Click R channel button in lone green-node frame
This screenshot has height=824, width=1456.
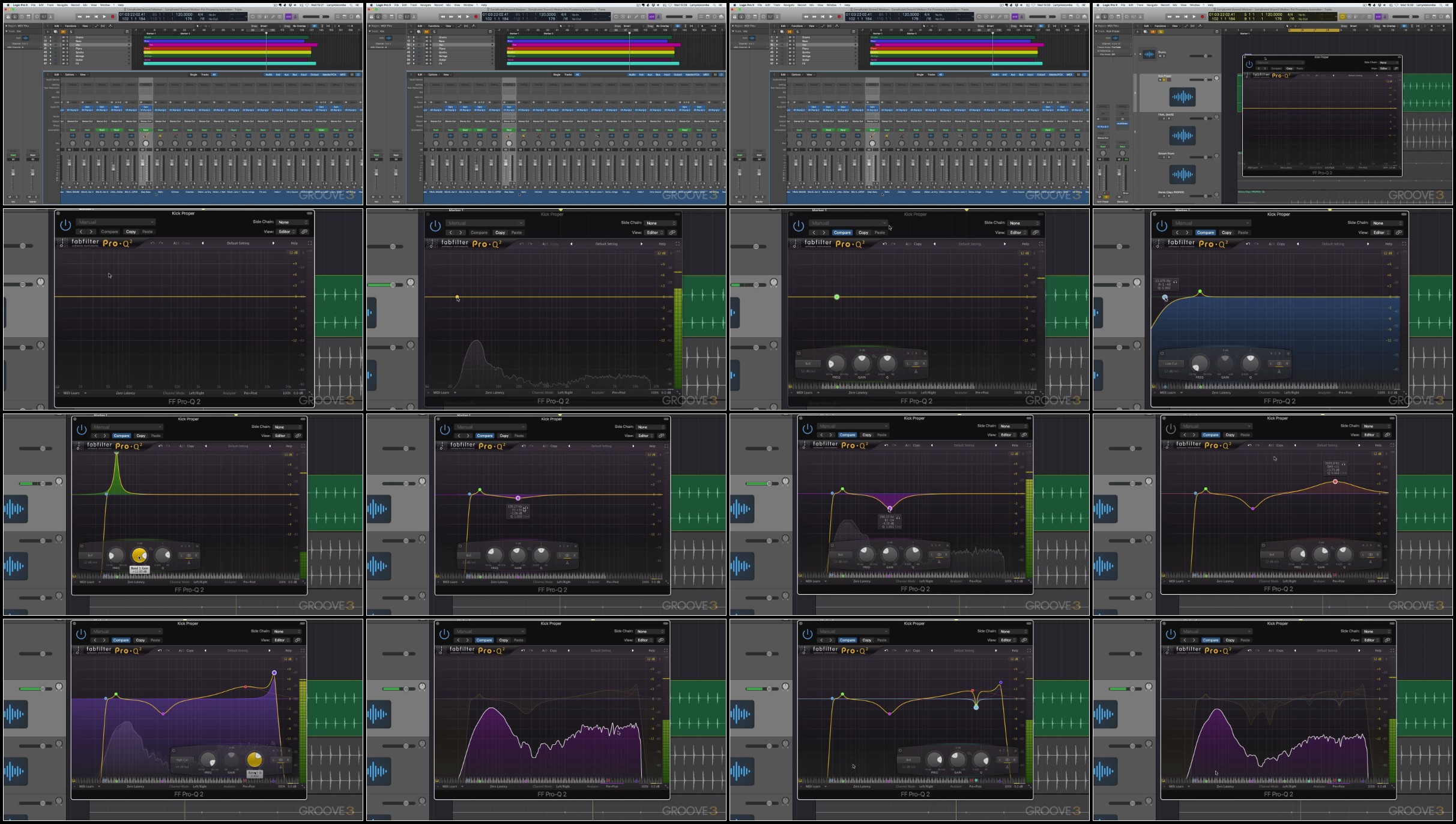(x=923, y=364)
